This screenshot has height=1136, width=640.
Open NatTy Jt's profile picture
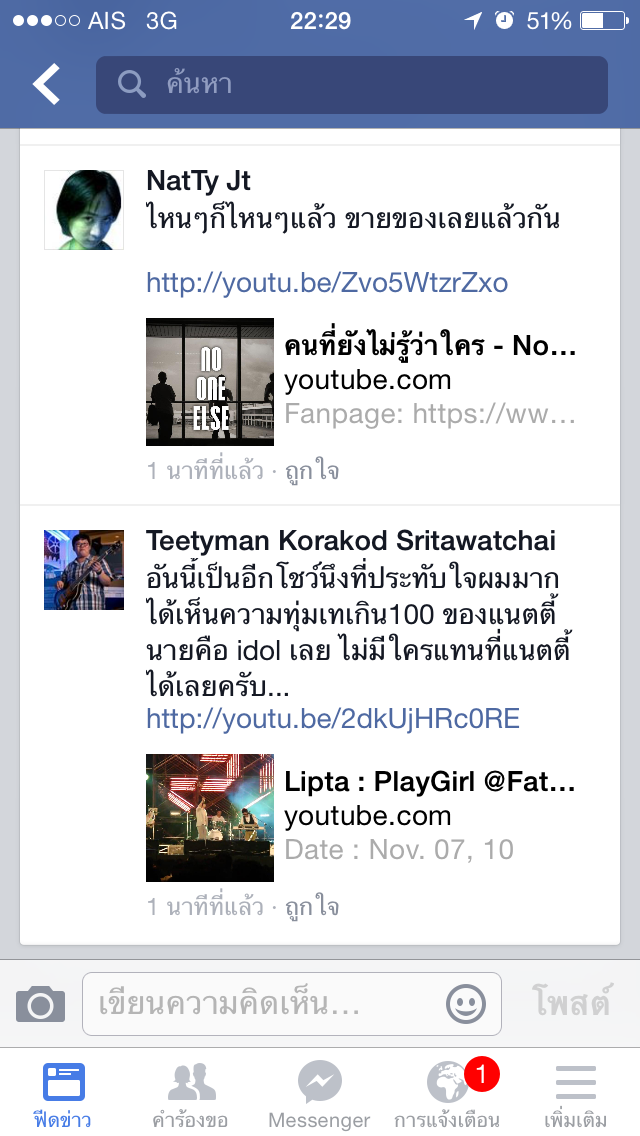[x=84, y=210]
